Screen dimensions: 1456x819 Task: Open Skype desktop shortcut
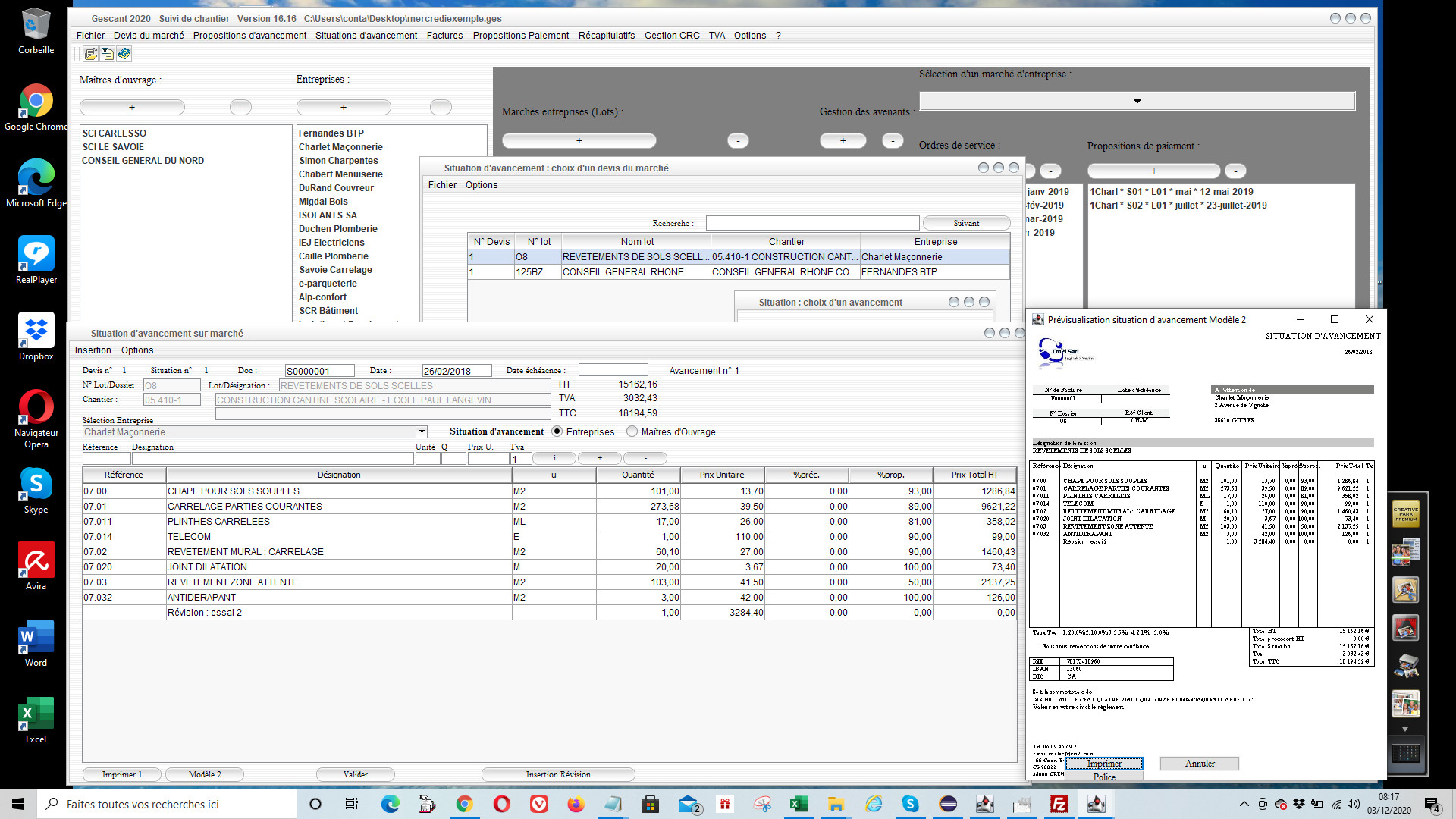(36, 490)
